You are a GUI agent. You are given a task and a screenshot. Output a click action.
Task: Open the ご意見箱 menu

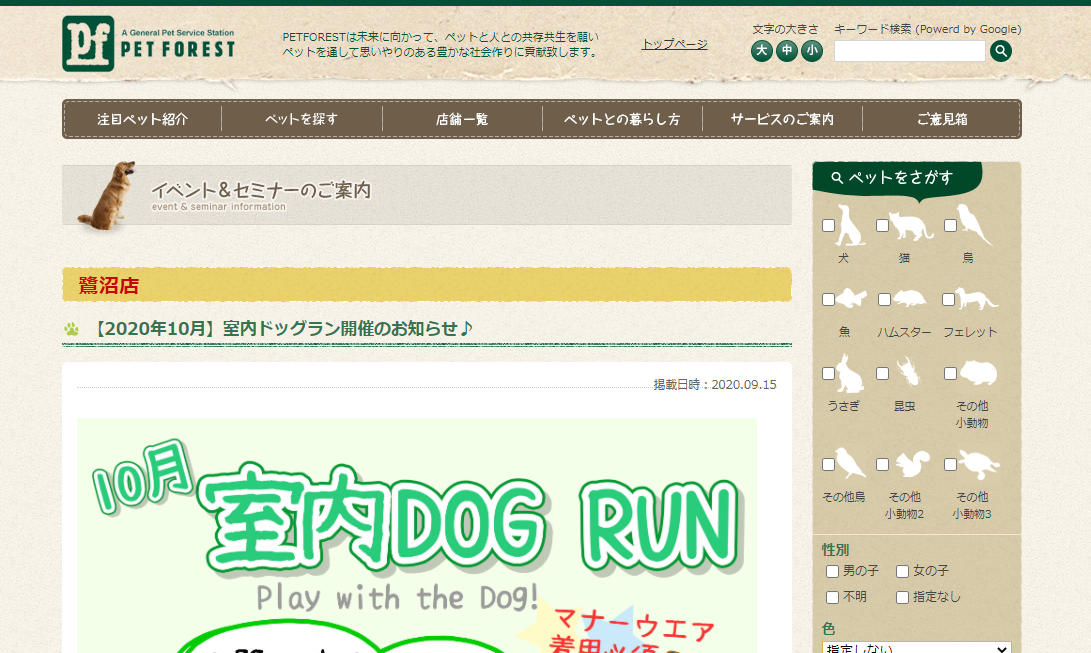point(941,119)
